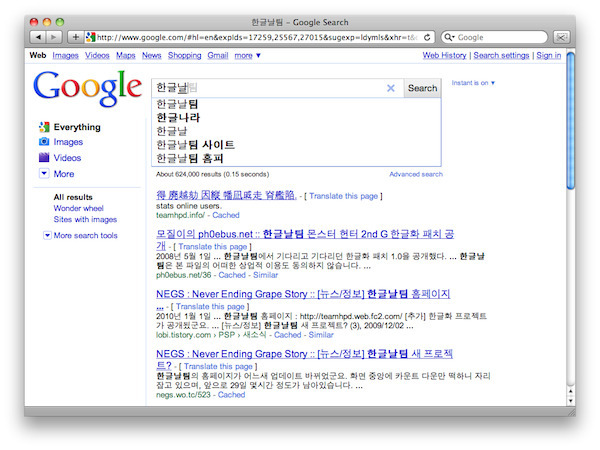
Task: Click the scrollbar down arrow
Action: click(571, 401)
